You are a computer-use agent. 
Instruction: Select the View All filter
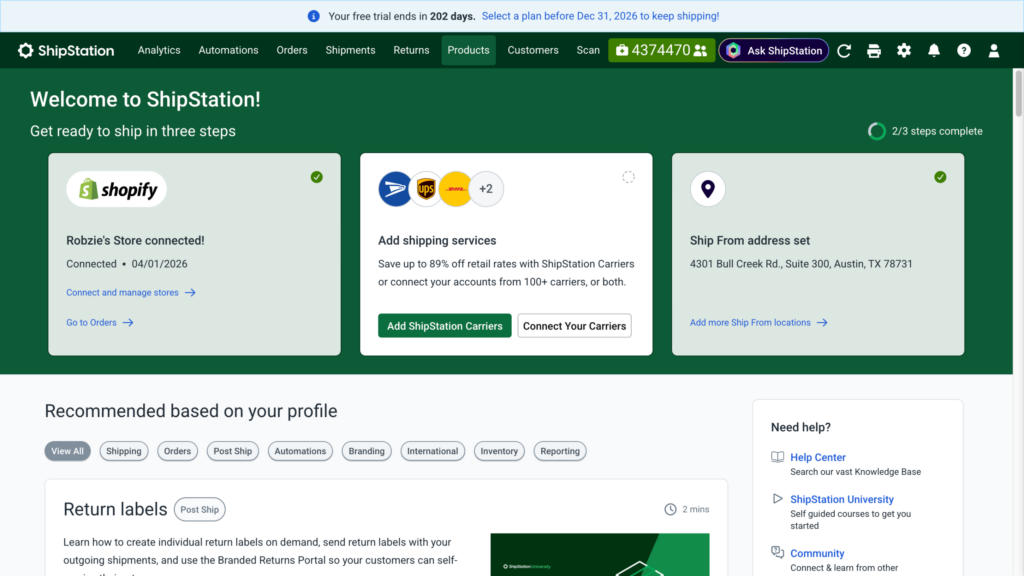pos(67,451)
